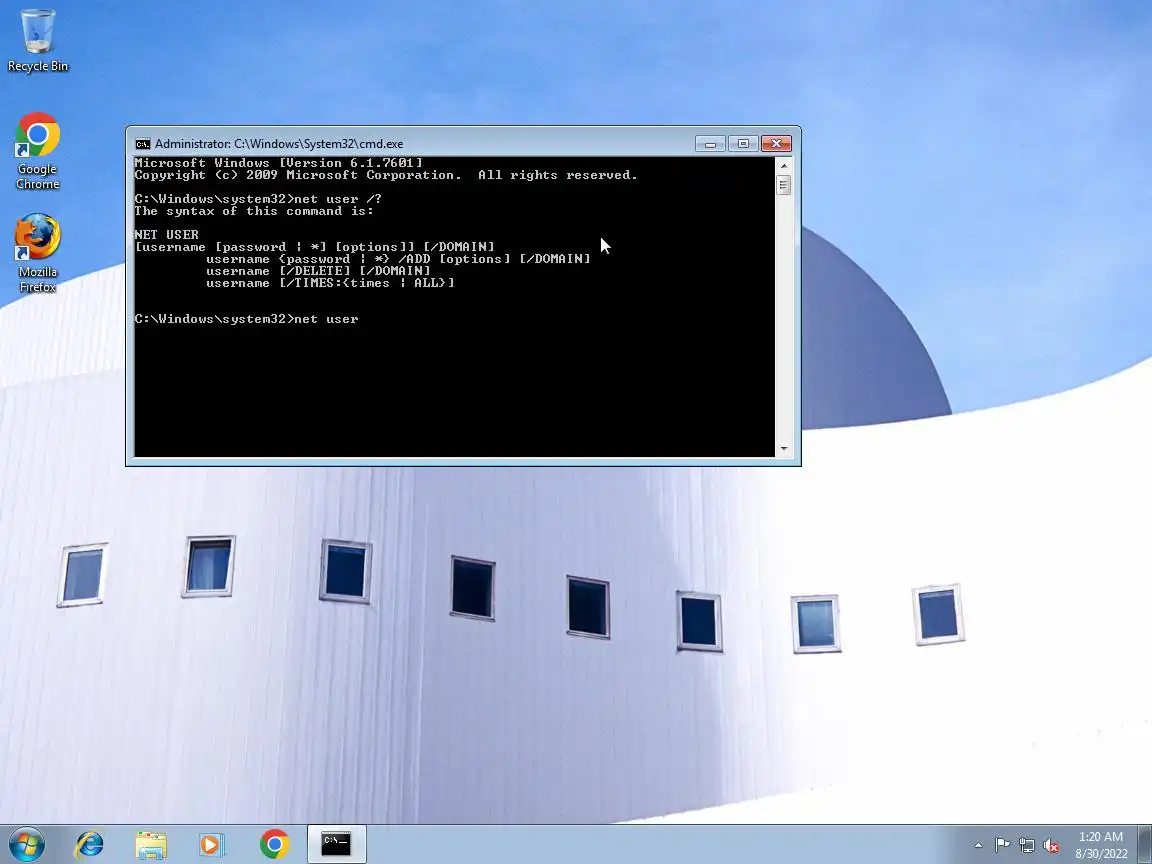Click the 'The syntax of this command is:' line
1152x864 pixels.
click(x=254, y=211)
